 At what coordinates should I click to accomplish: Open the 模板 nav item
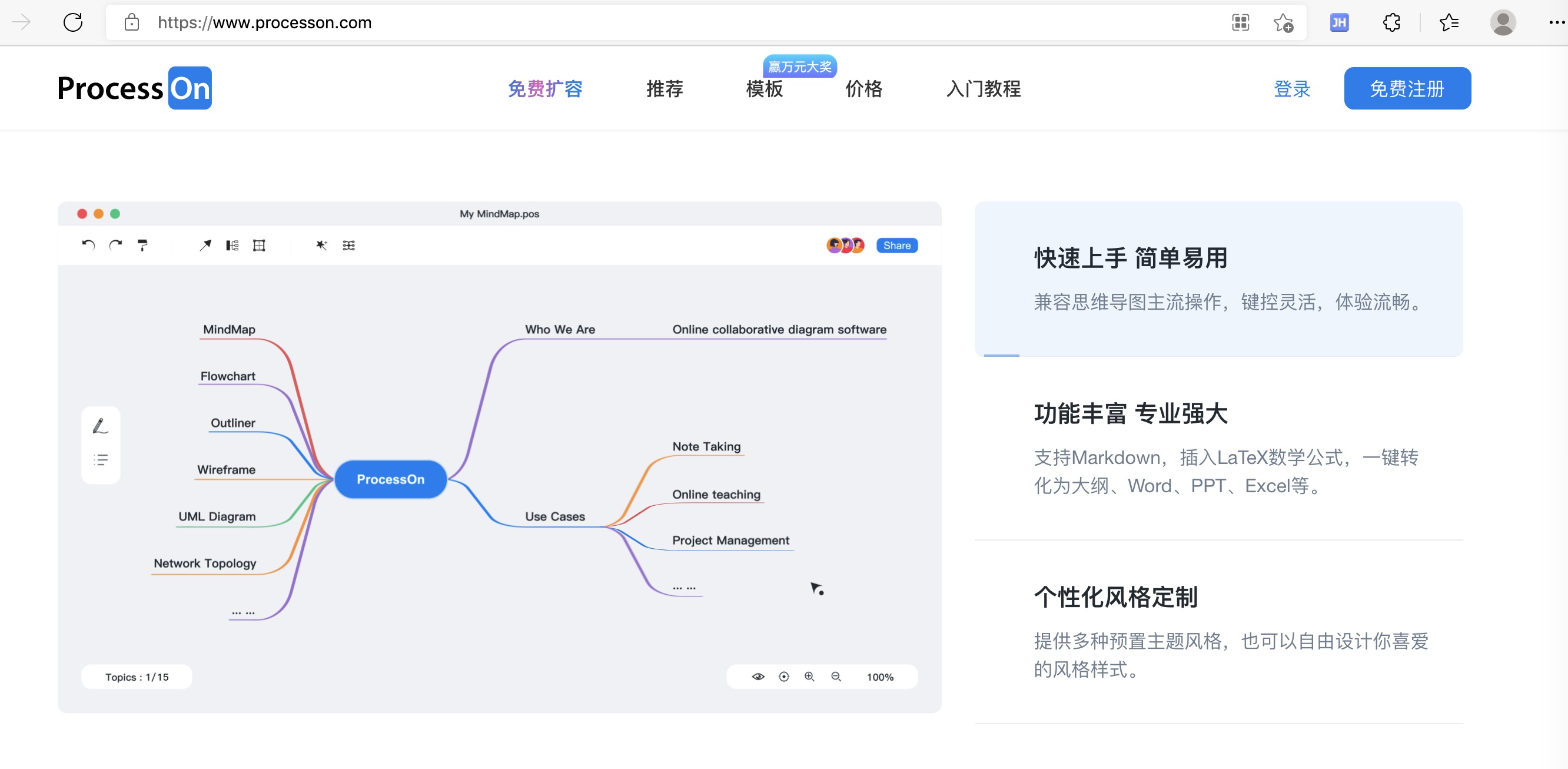764,89
